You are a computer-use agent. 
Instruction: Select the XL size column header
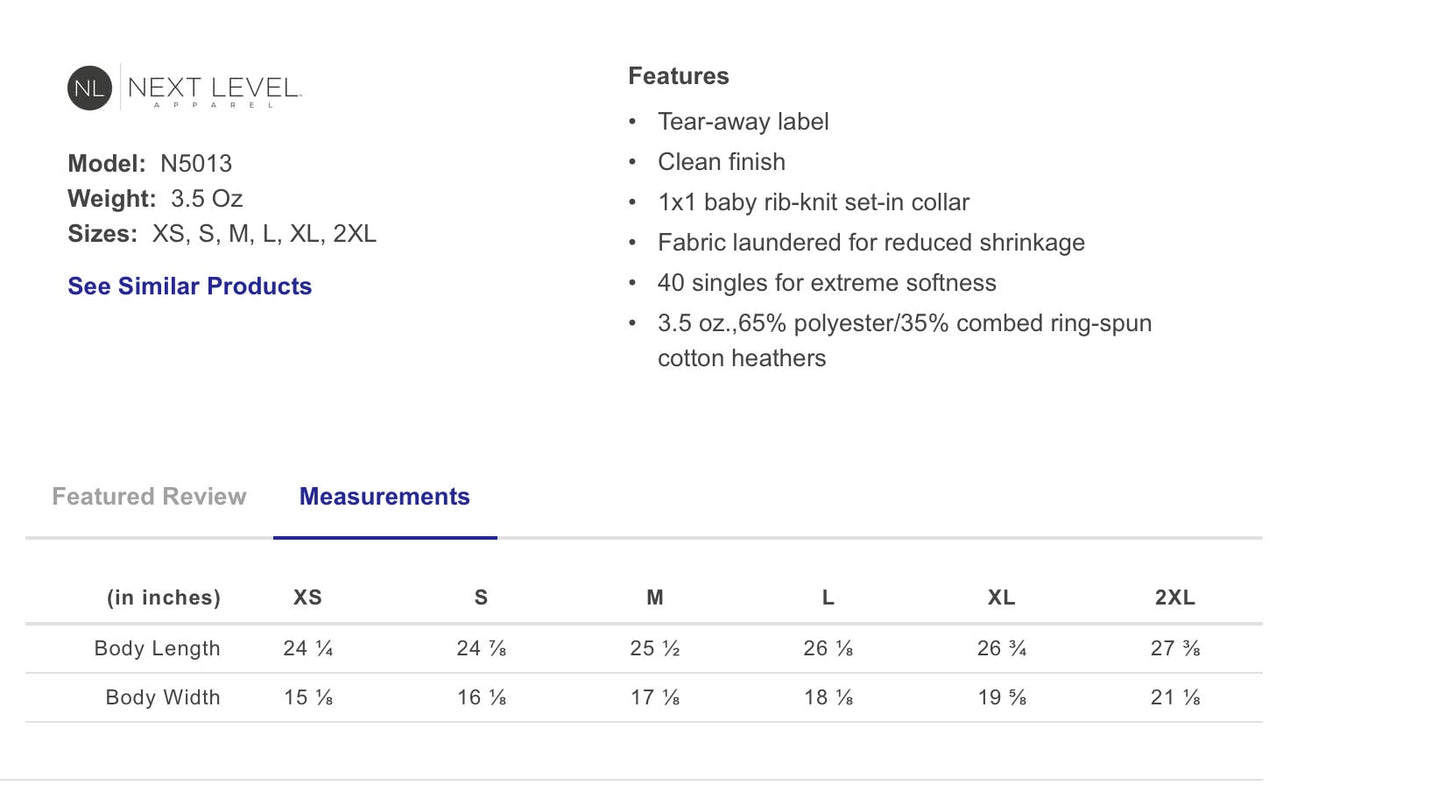coord(1001,598)
